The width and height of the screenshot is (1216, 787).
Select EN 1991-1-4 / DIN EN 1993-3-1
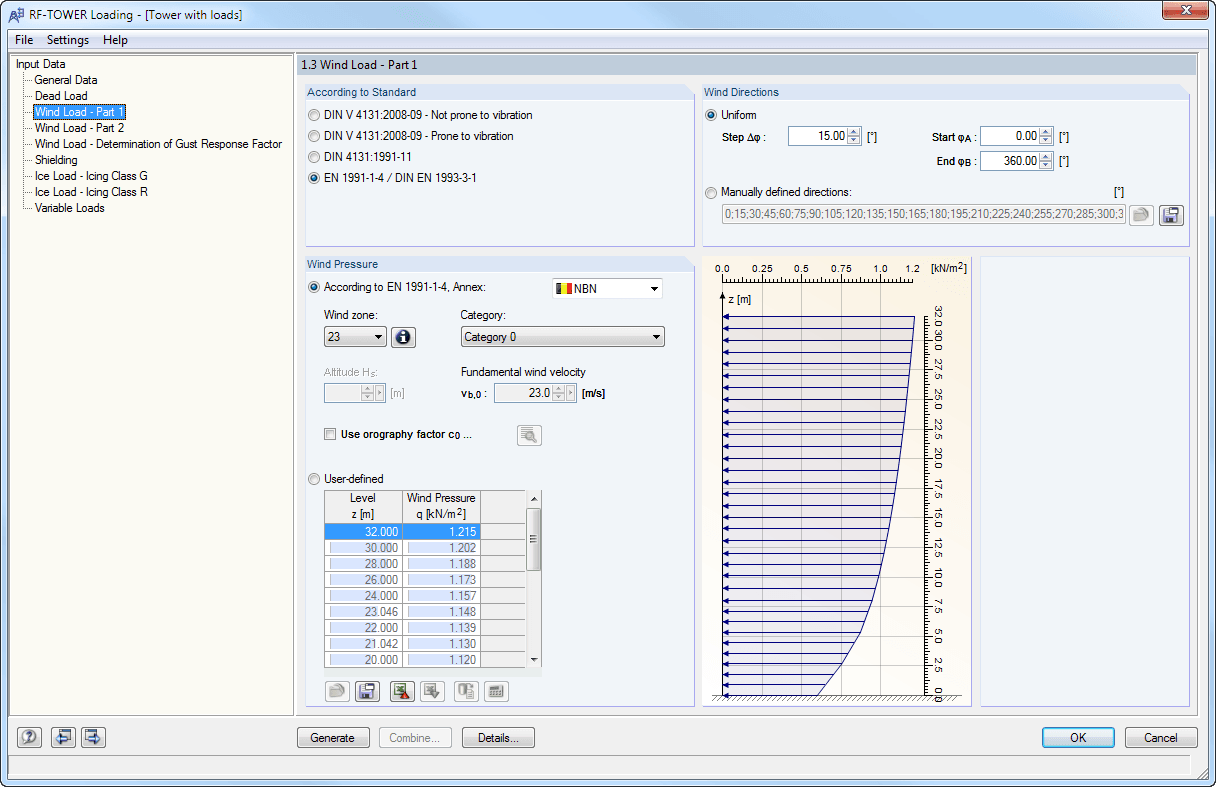pyautogui.click(x=314, y=178)
